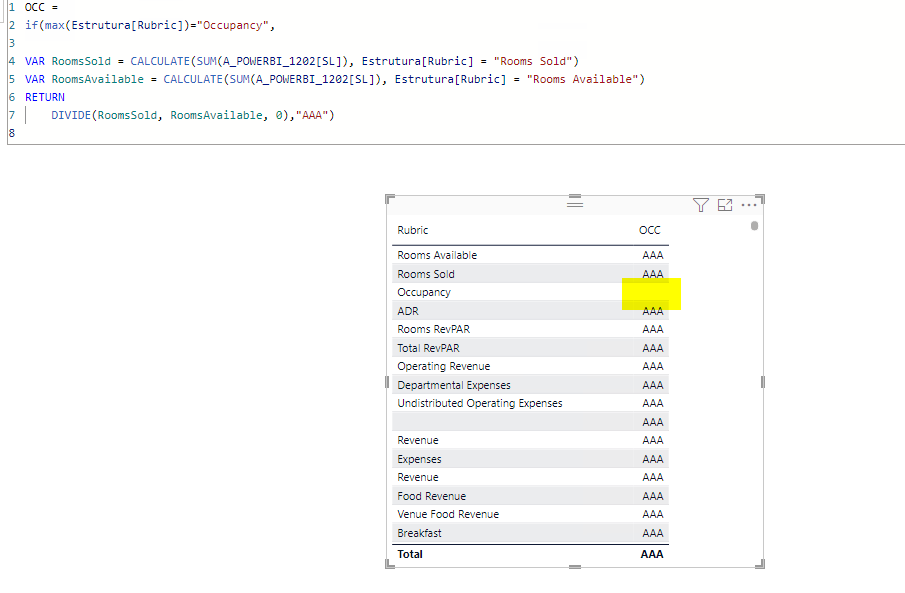Click the bottom-right corner handle of visual
This screenshot has height=593, width=905.
(761, 564)
